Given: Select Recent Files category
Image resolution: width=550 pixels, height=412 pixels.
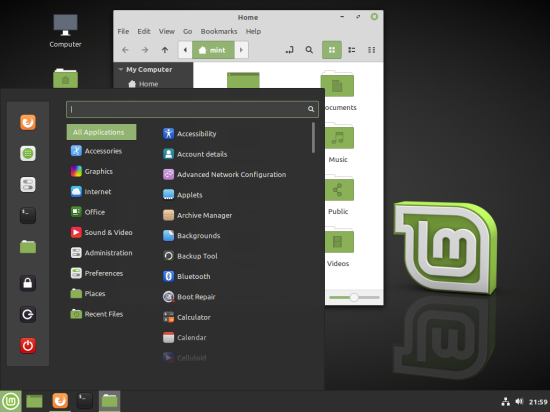Looking at the screenshot, I should click(x=97, y=314).
